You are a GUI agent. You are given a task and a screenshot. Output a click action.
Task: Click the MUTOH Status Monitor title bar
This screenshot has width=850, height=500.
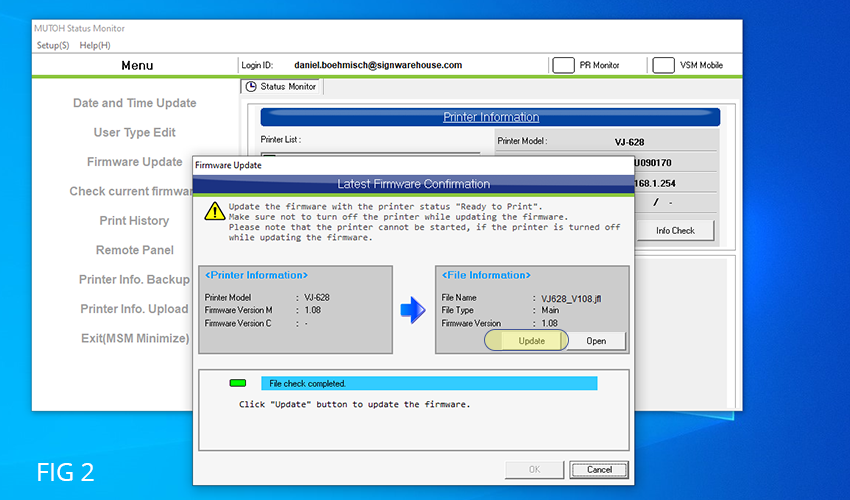tap(387, 28)
